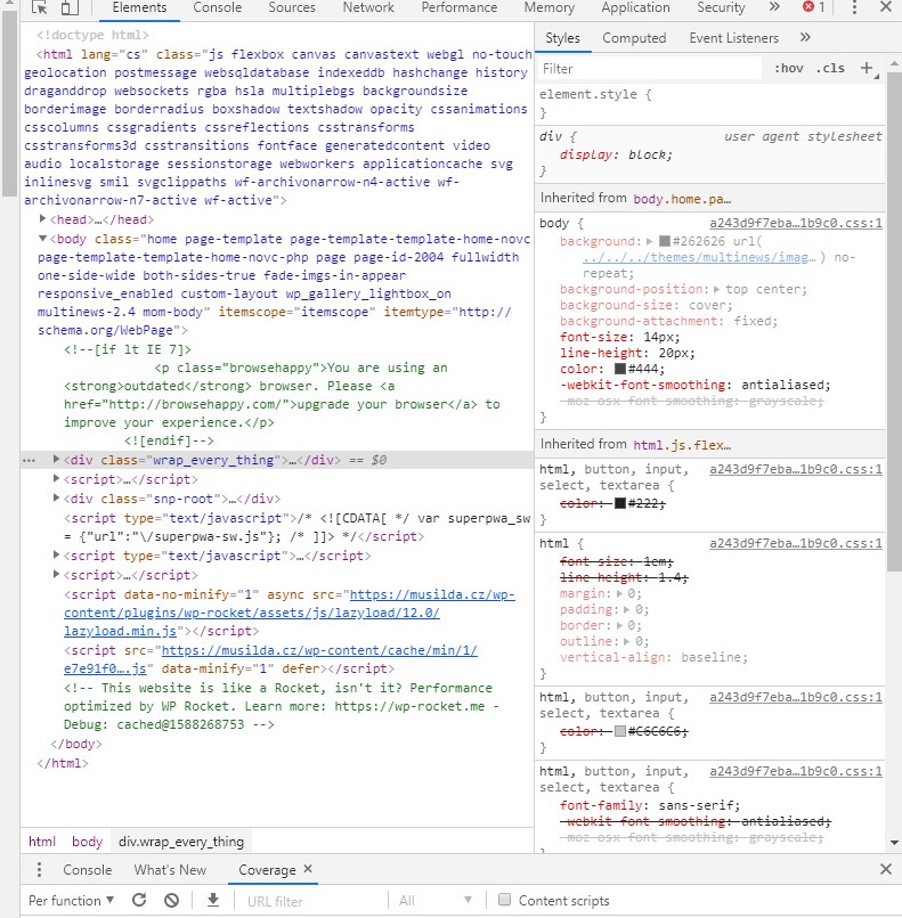Select the Security tab

pyautogui.click(x=721, y=8)
